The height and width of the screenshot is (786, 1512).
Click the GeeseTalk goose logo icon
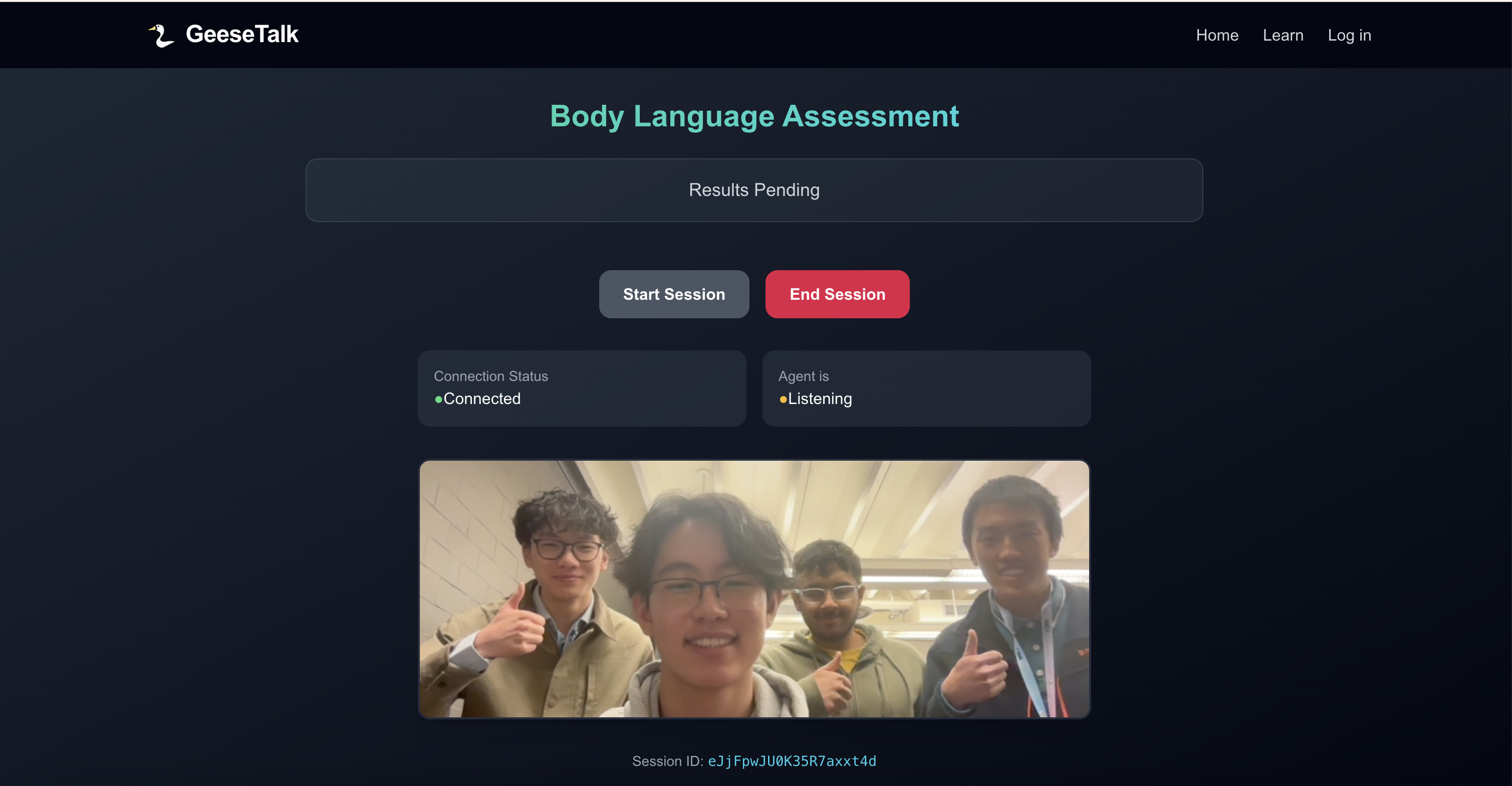point(161,35)
